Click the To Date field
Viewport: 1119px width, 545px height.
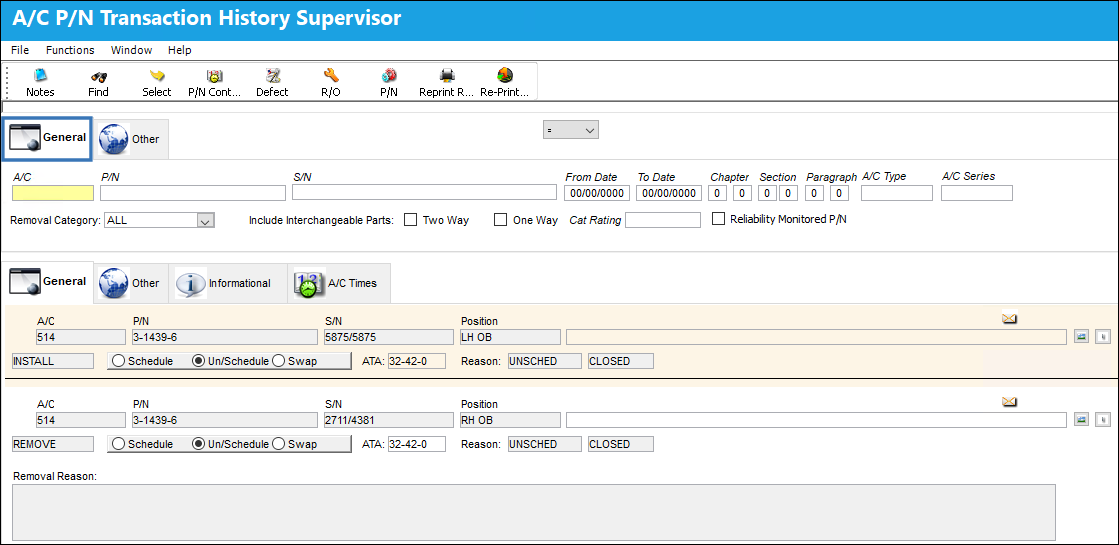click(669, 193)
